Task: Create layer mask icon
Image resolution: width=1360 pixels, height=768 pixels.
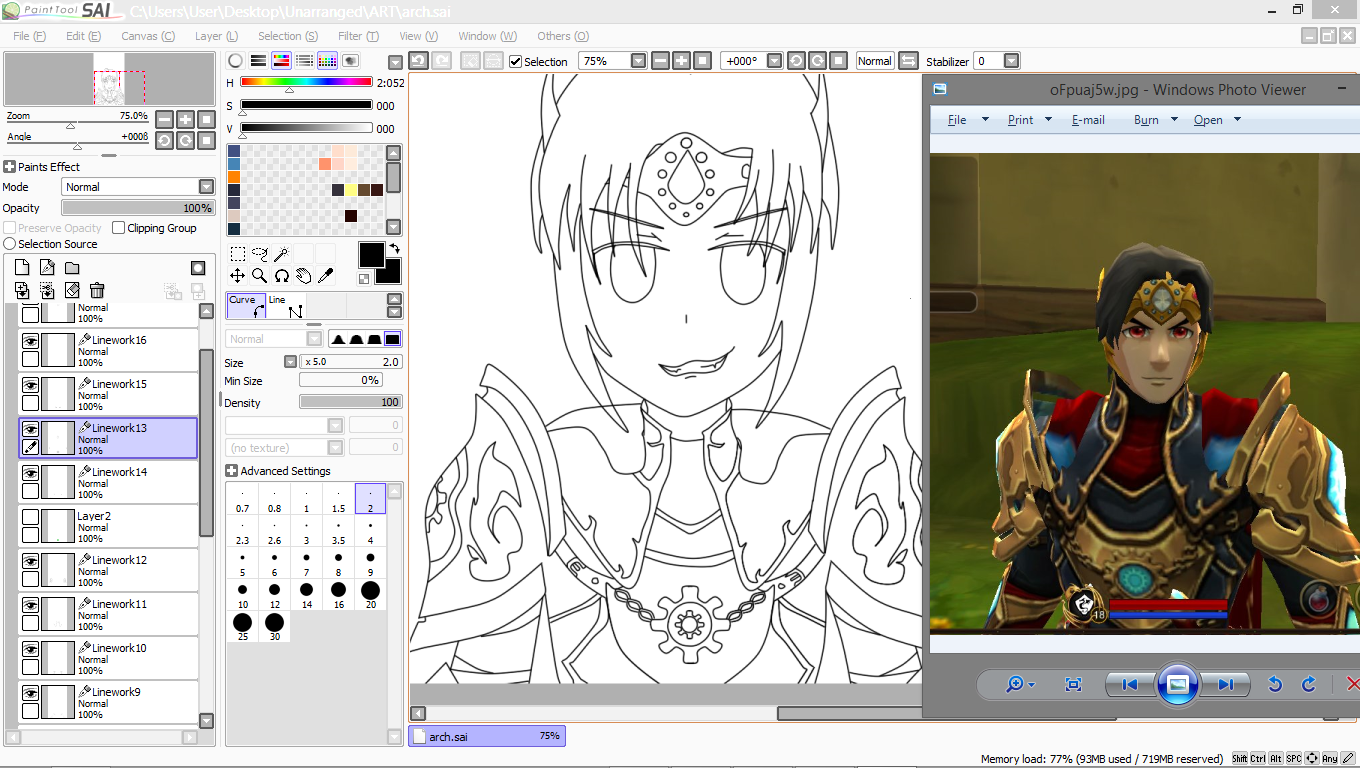Action: [198, 268]
